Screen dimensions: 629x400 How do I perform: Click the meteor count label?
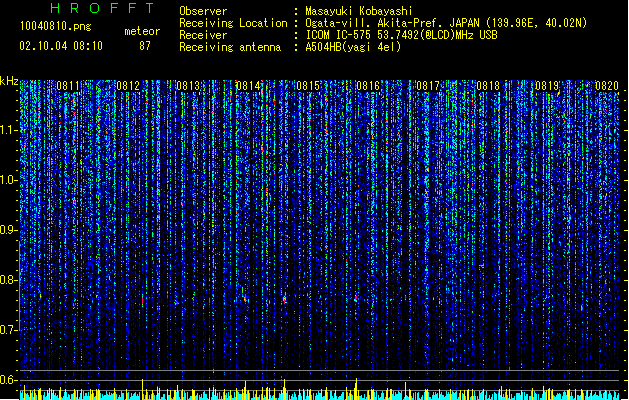[142, 31]
